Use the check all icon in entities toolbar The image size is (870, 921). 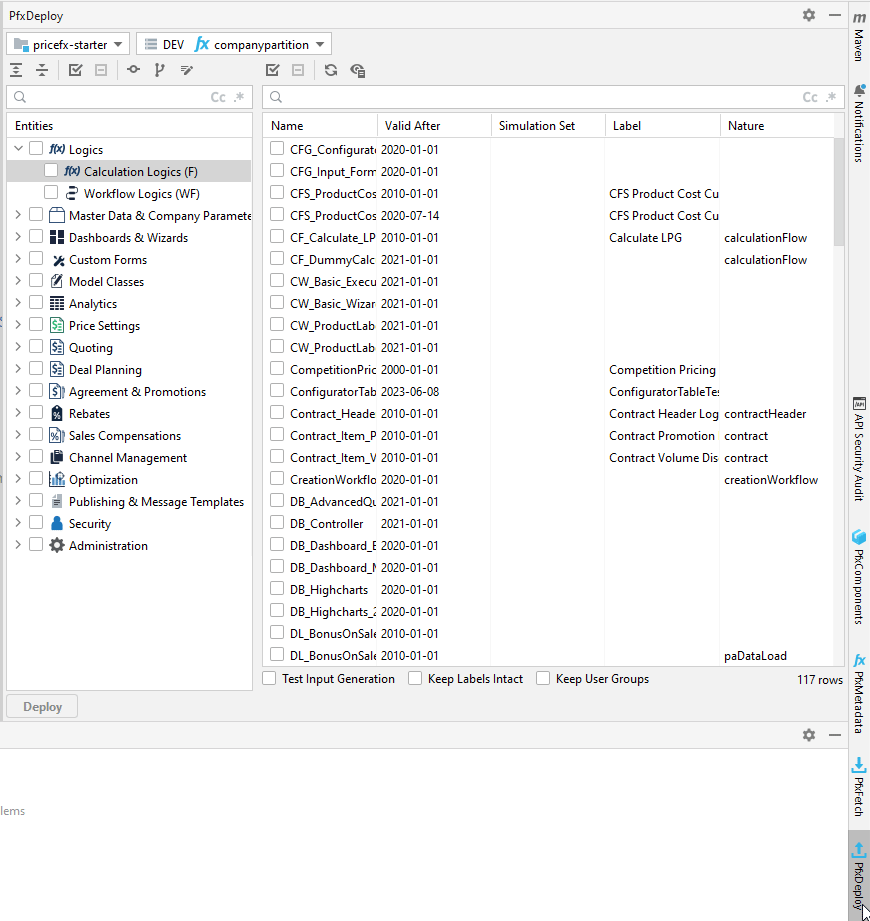pos(73,70)
